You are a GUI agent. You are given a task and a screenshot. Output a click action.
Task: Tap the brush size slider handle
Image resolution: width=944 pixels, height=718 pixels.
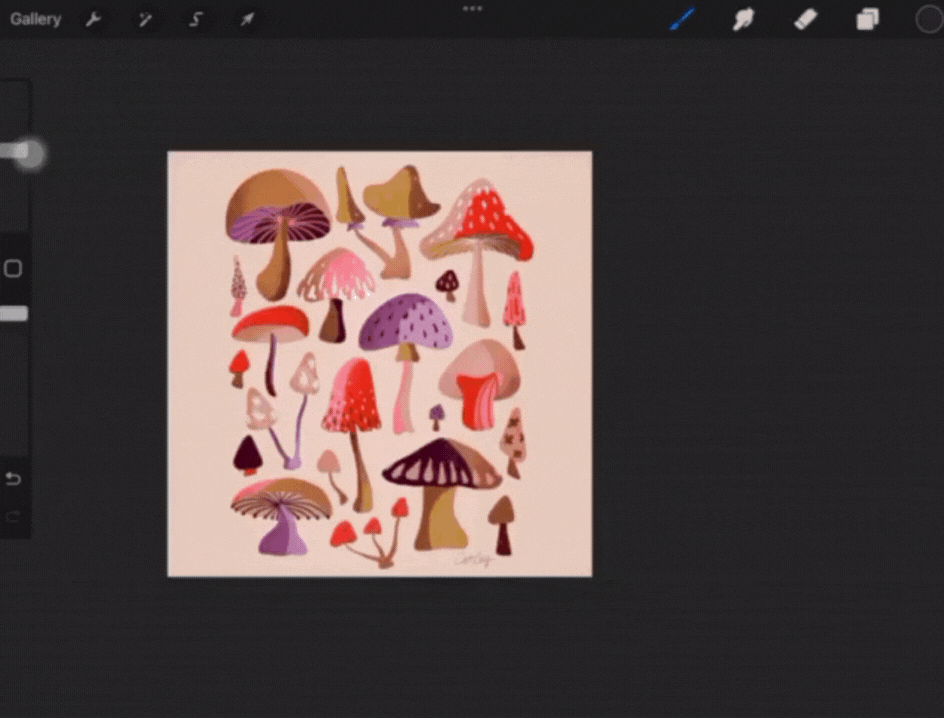click(27, 152)
